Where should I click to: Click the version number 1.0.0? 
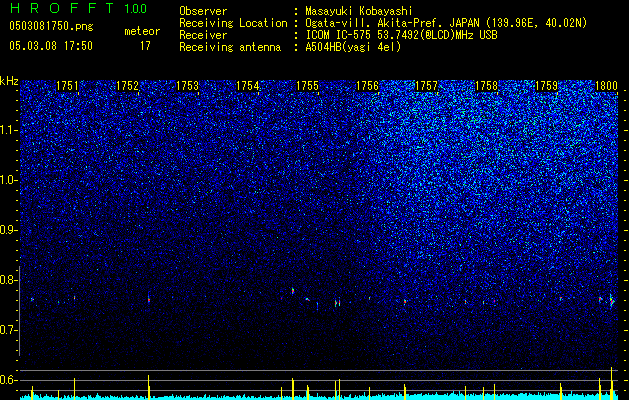point(136,8)
